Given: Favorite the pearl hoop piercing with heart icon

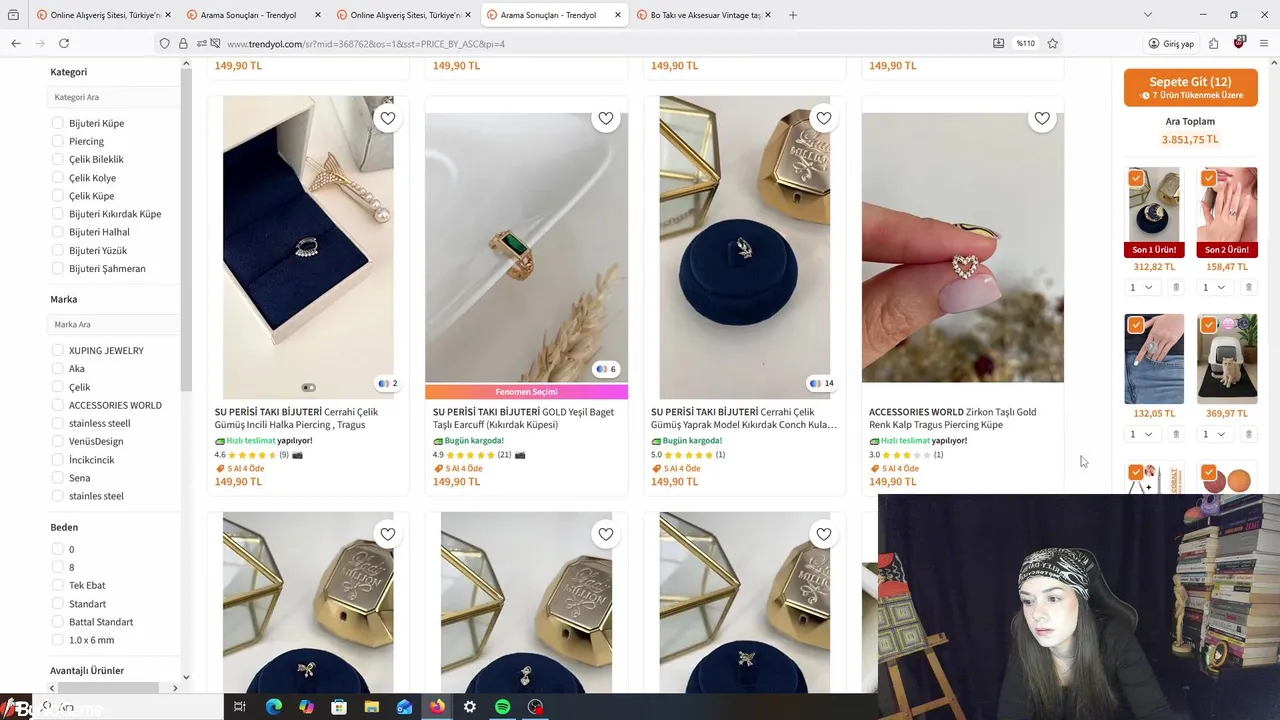Looking at the screenshot, I should (x=388, y=118).
